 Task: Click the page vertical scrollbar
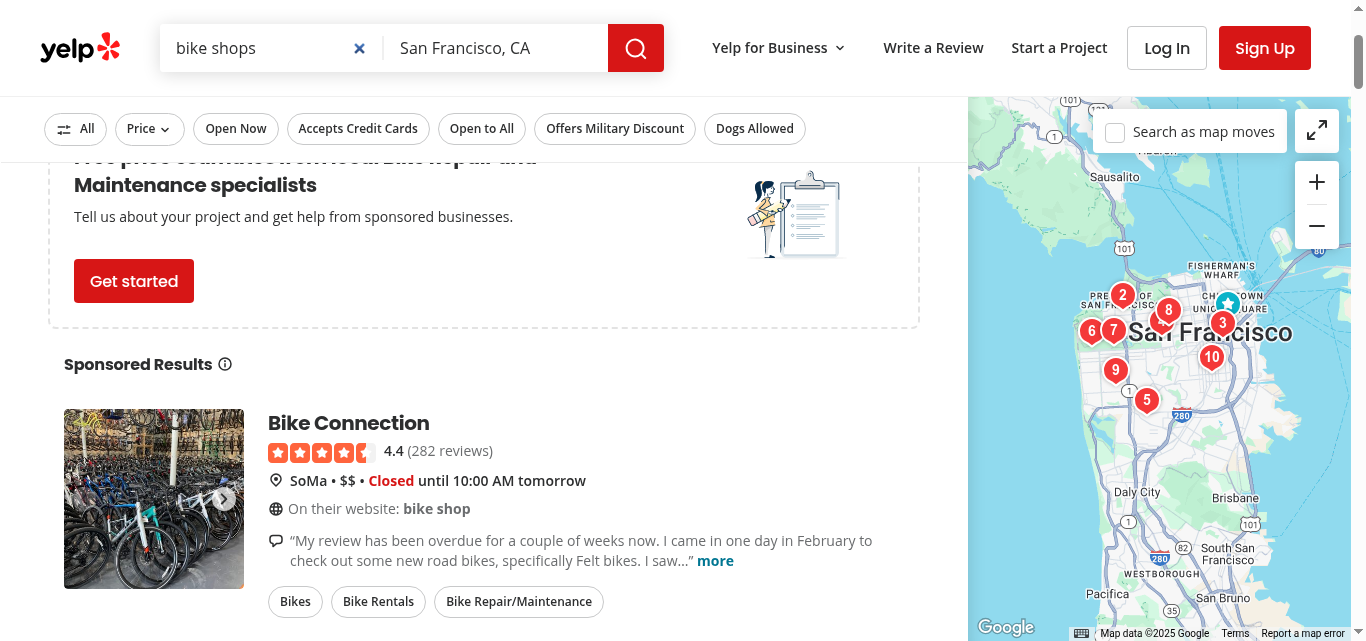click(x=1358, y=62)
